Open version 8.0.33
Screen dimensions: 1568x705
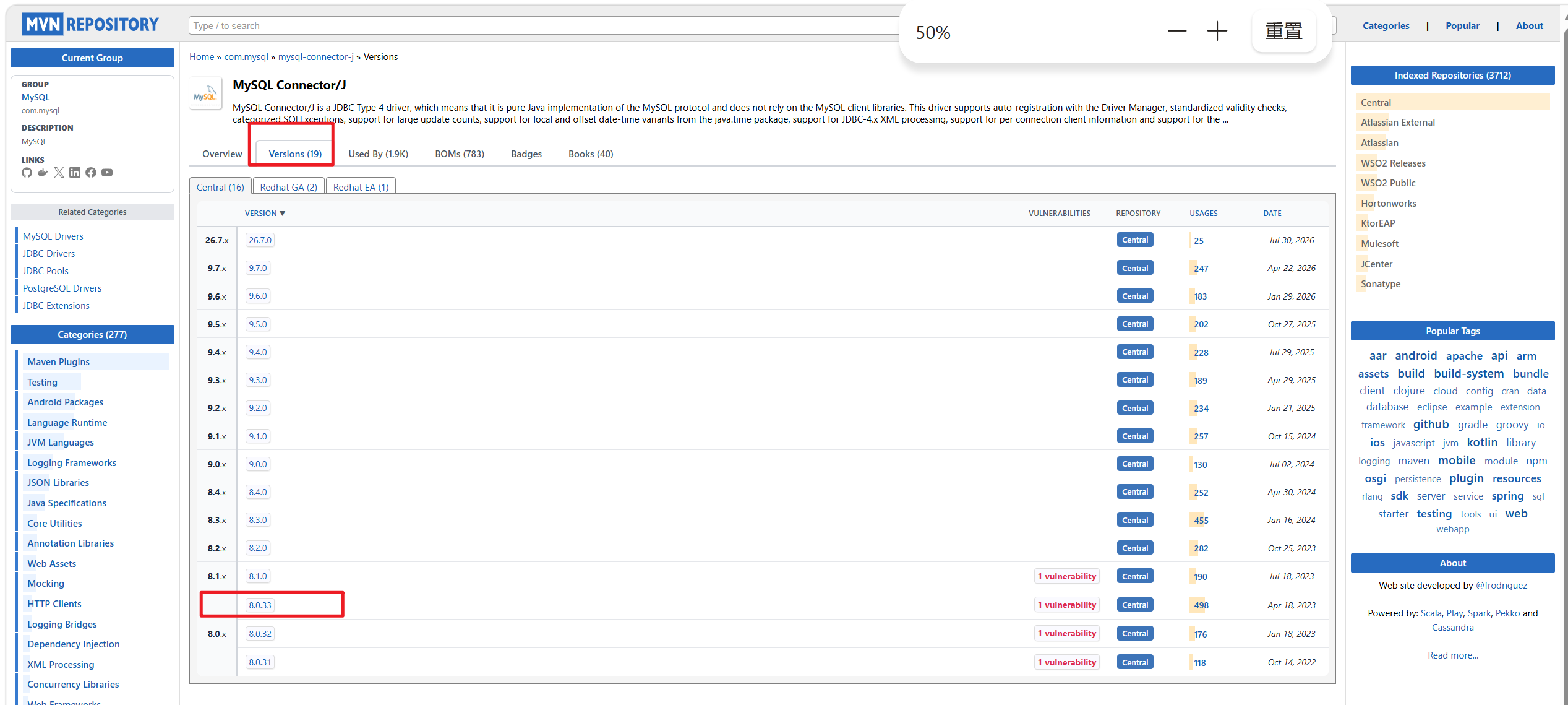260,605
